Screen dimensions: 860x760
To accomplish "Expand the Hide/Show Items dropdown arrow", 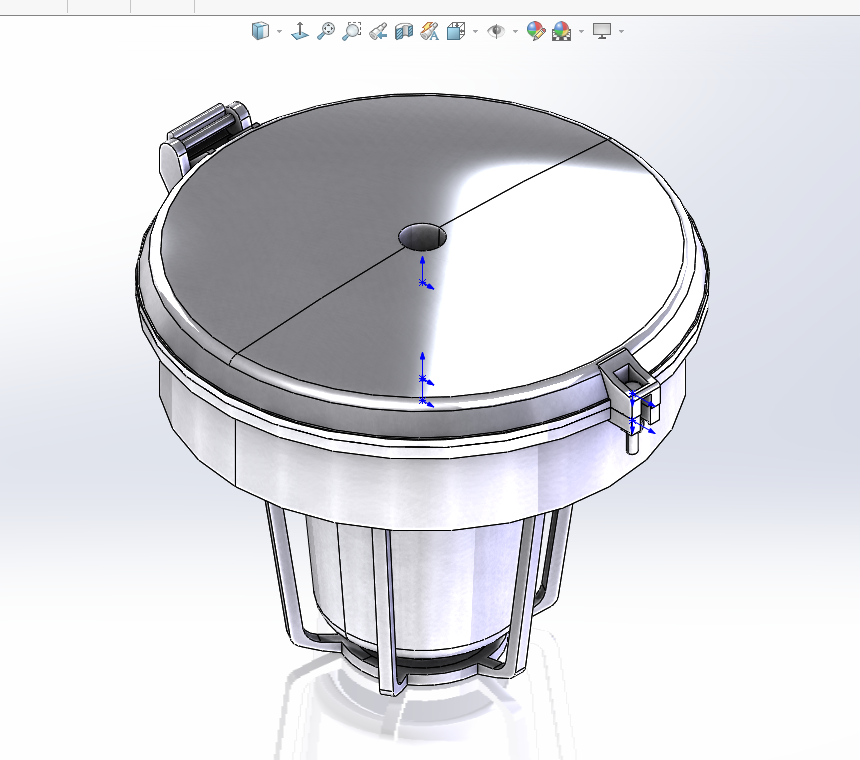I will pyautogui.click(x=515, y=31).
